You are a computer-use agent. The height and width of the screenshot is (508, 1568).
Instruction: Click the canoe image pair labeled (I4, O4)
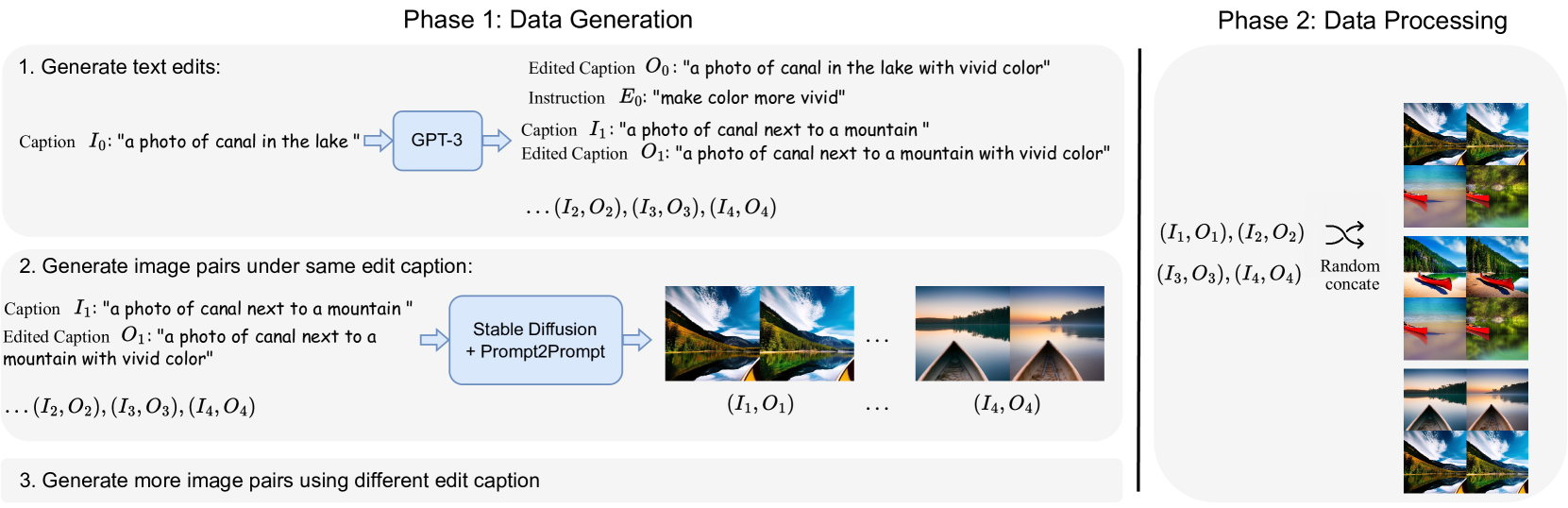coord(1009,333)
